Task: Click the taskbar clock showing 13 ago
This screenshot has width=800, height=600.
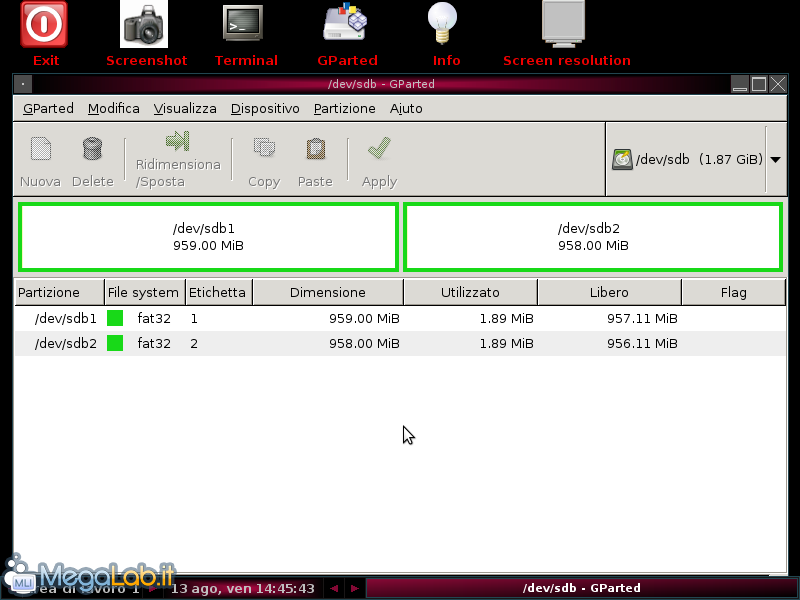Action: (243, 588)
